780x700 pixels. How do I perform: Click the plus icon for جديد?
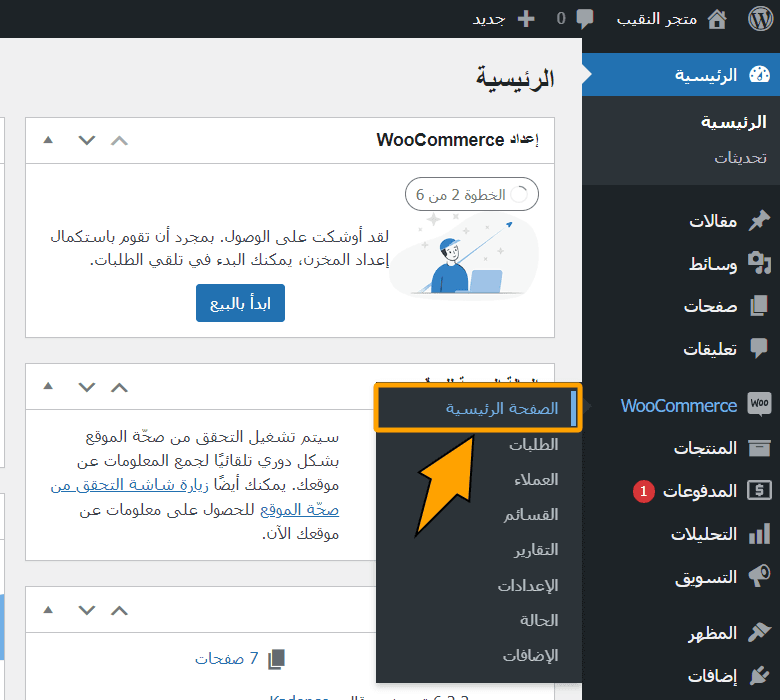click(526, 19)
